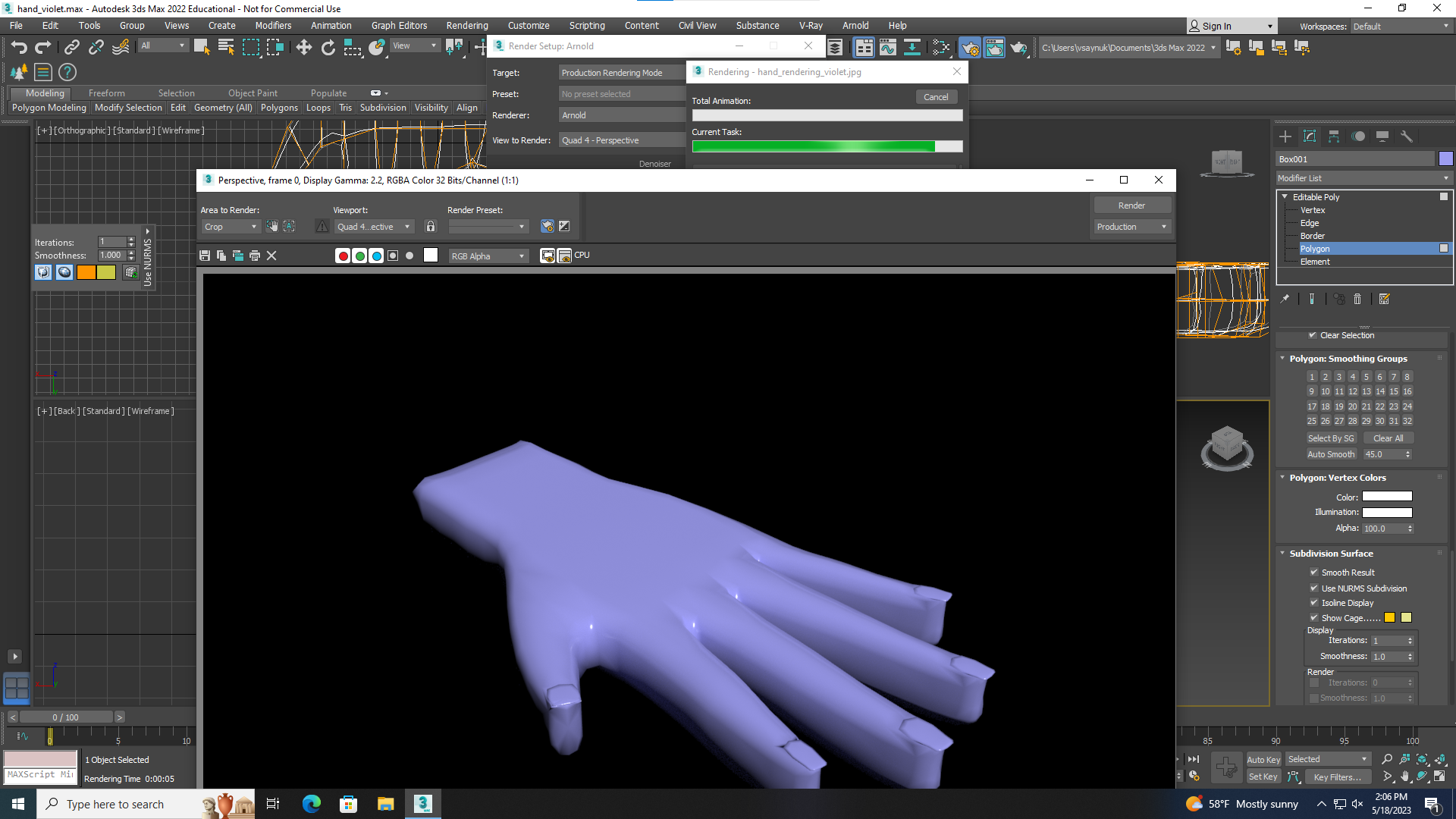Image resolution: width=1456 pixels, height=819 pixels.
Task: Open the Area to Render Crop dropdown
Action: (x=231, y=226)
